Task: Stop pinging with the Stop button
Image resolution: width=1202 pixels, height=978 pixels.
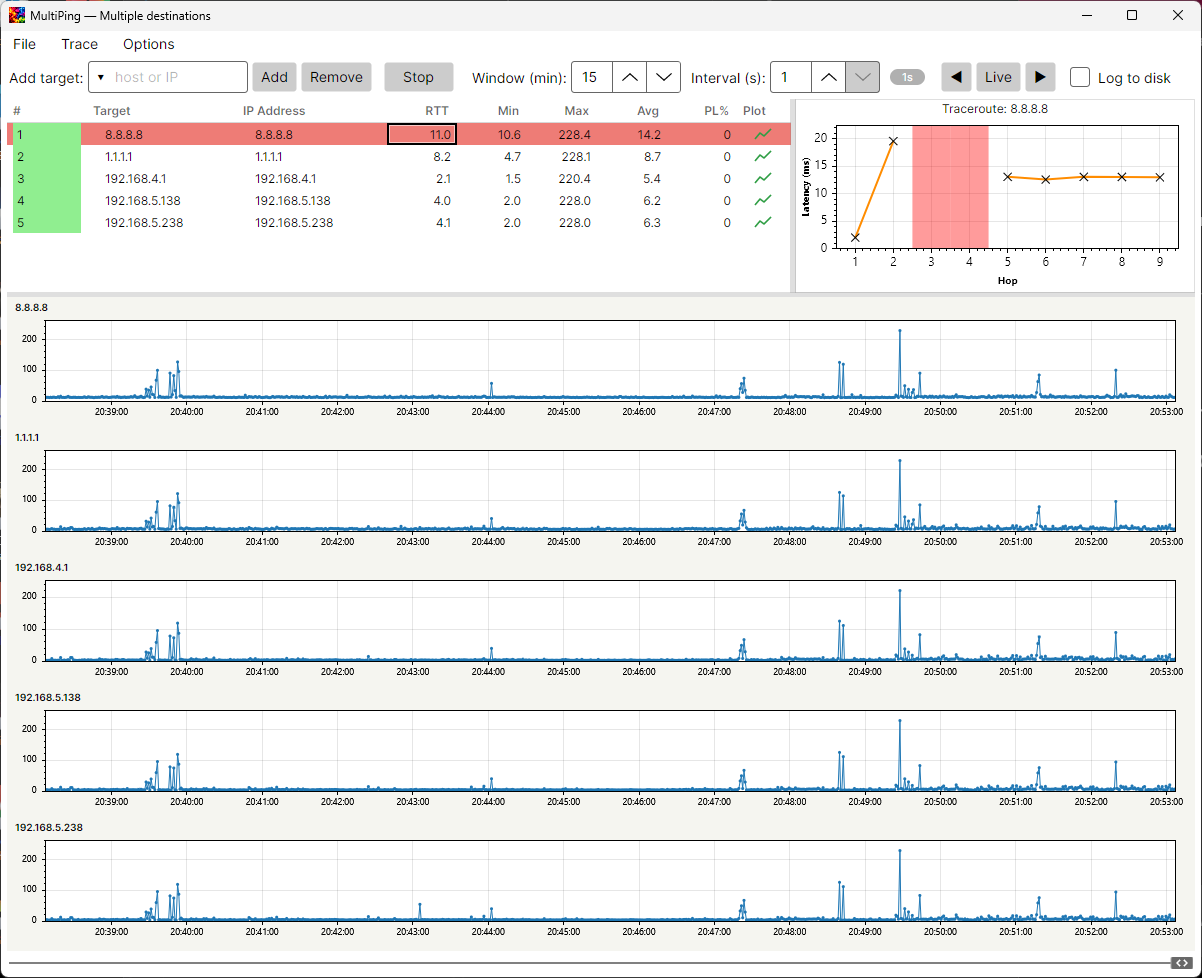Action: 418,77
